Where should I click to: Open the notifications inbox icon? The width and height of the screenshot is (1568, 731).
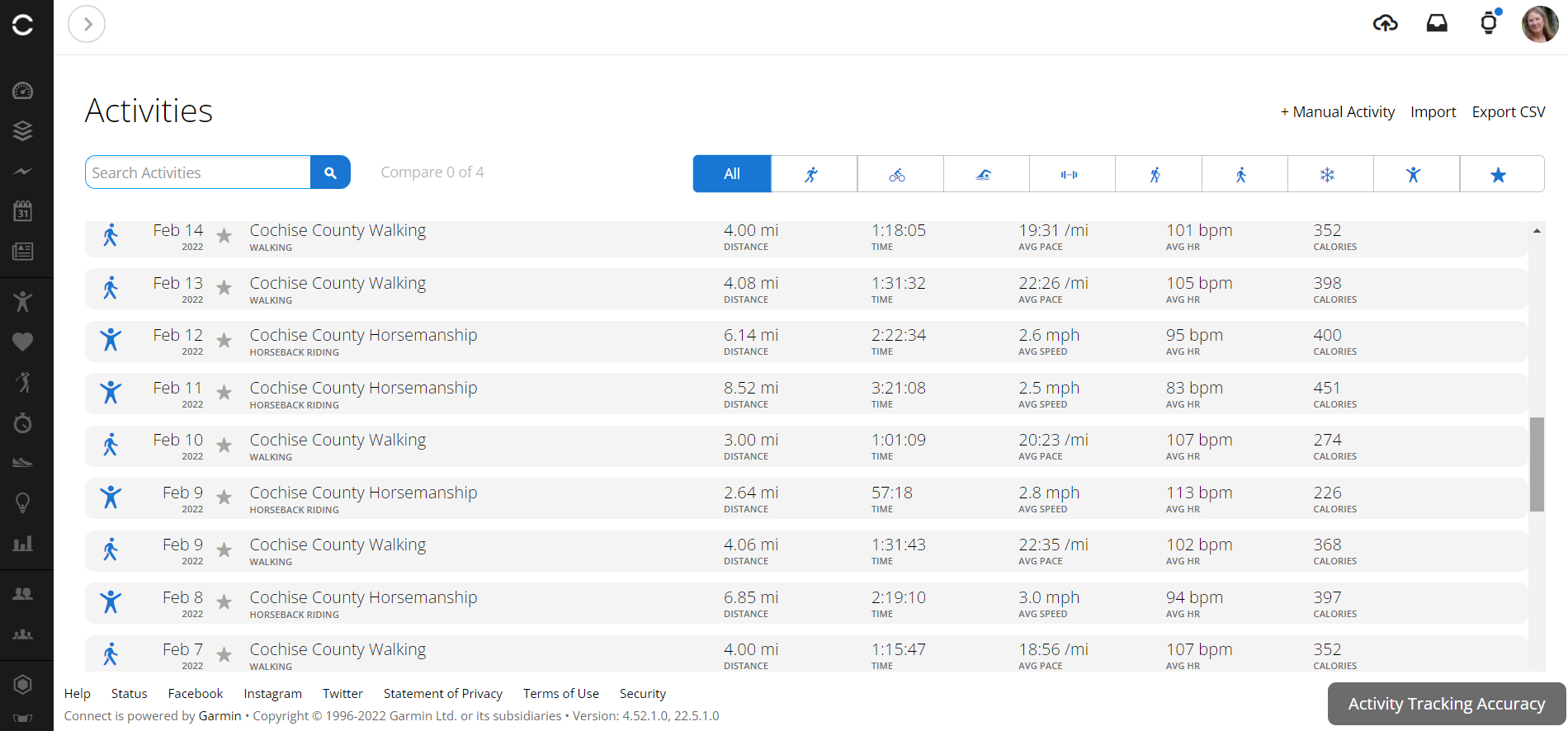(x=1437, y=24)
